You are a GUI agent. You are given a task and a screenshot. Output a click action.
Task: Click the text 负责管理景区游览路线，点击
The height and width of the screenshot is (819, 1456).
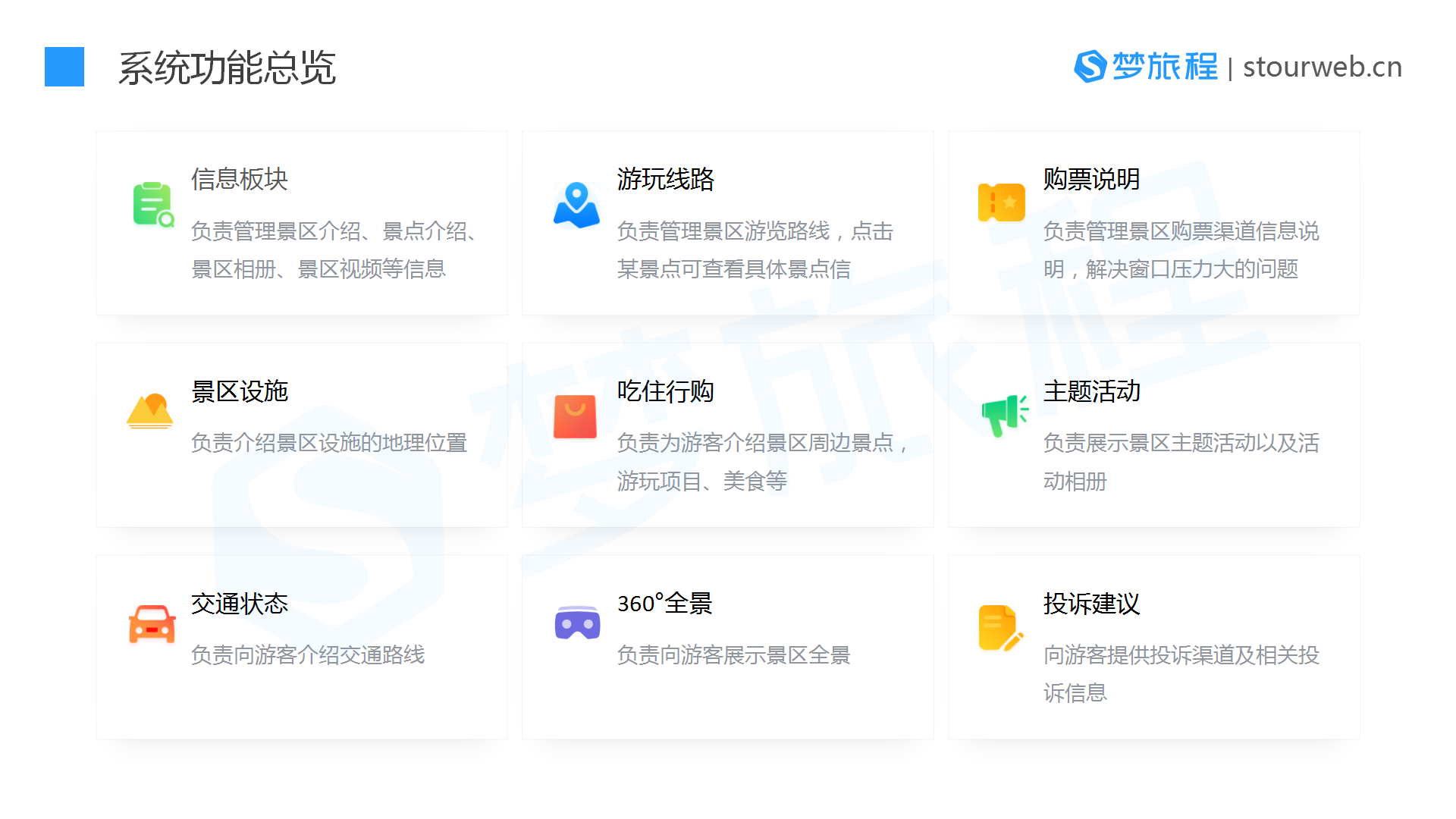tap(755, 231)
